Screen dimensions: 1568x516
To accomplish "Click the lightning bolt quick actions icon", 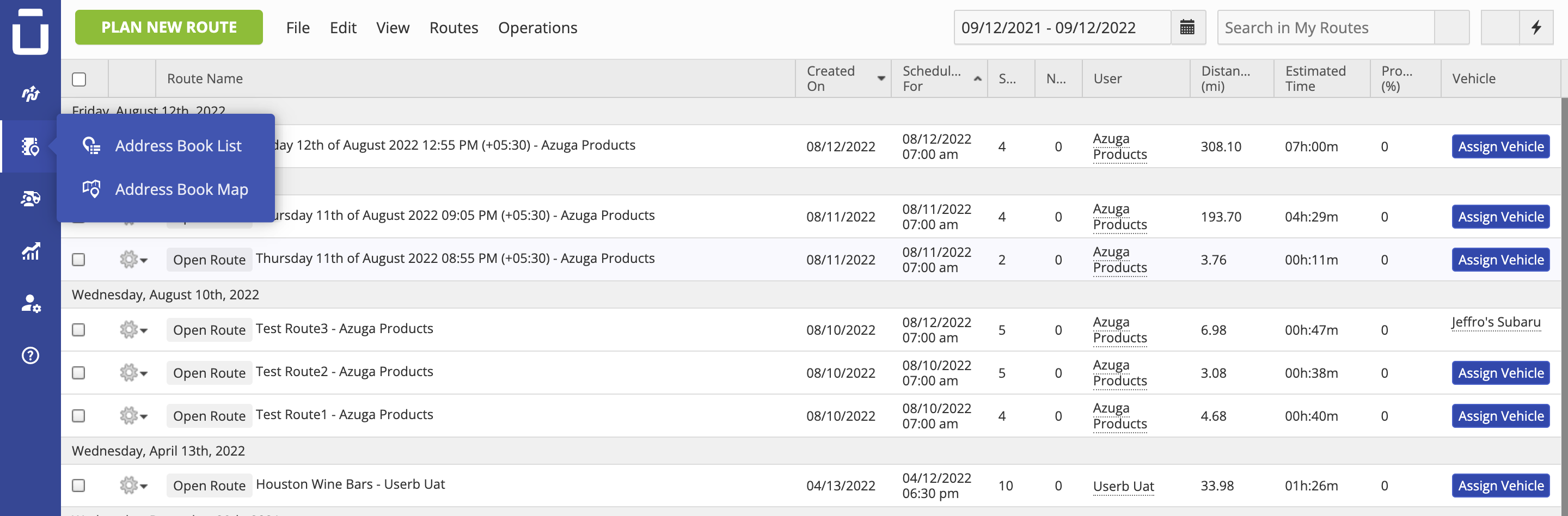I will coord(1536,27).
